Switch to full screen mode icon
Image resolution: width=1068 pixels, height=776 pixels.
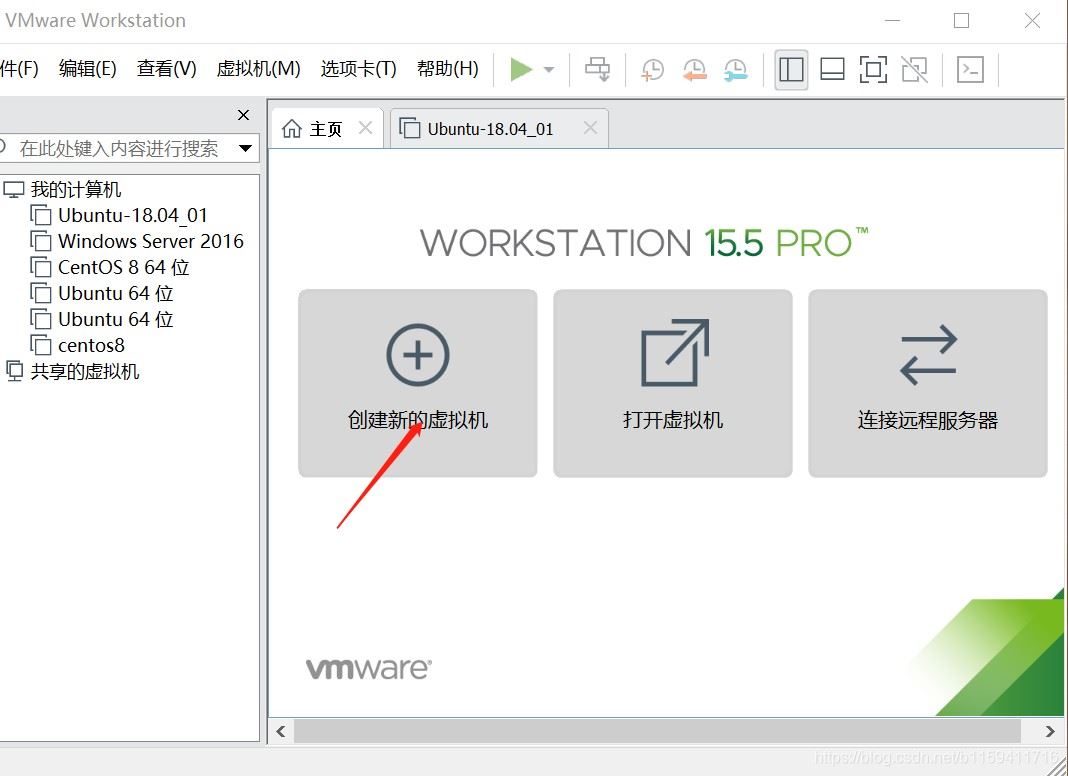[873, 69]
